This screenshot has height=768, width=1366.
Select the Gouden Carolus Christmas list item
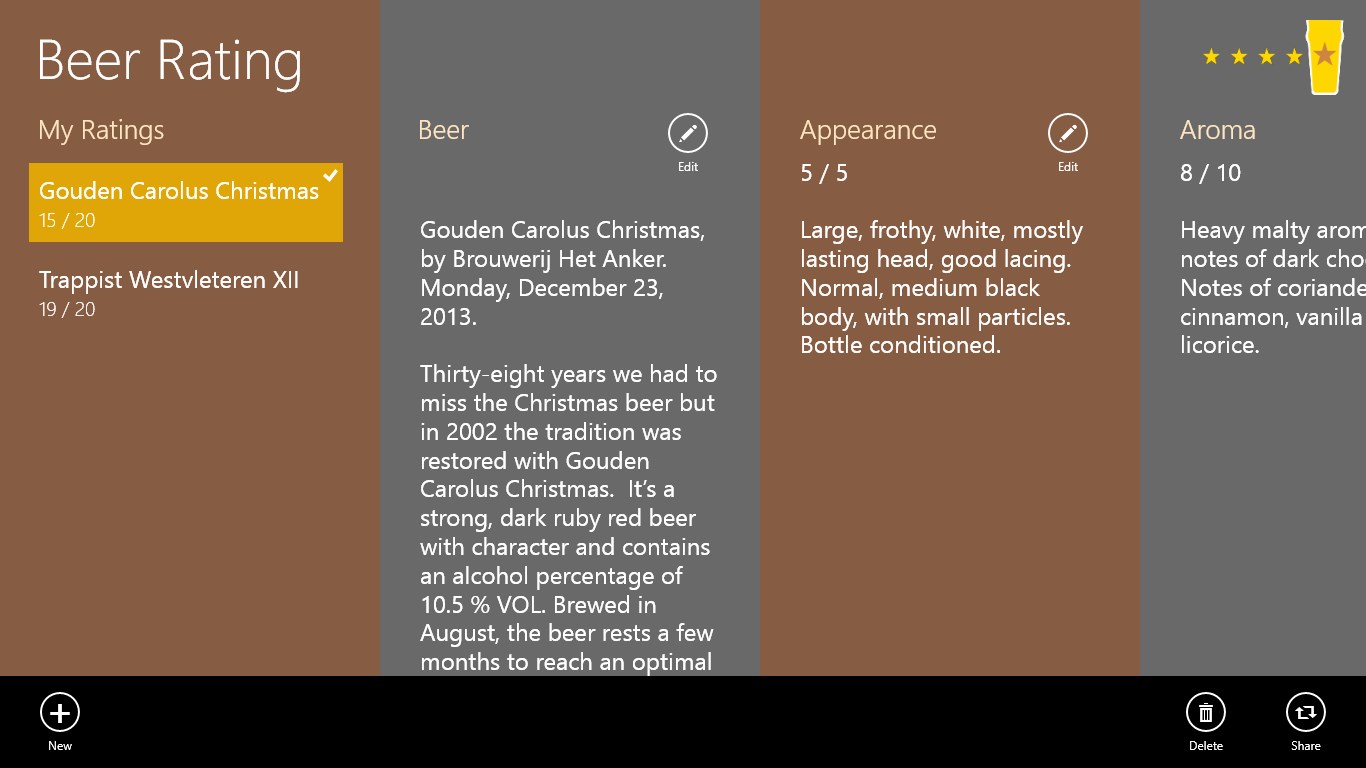coord(178,202)
